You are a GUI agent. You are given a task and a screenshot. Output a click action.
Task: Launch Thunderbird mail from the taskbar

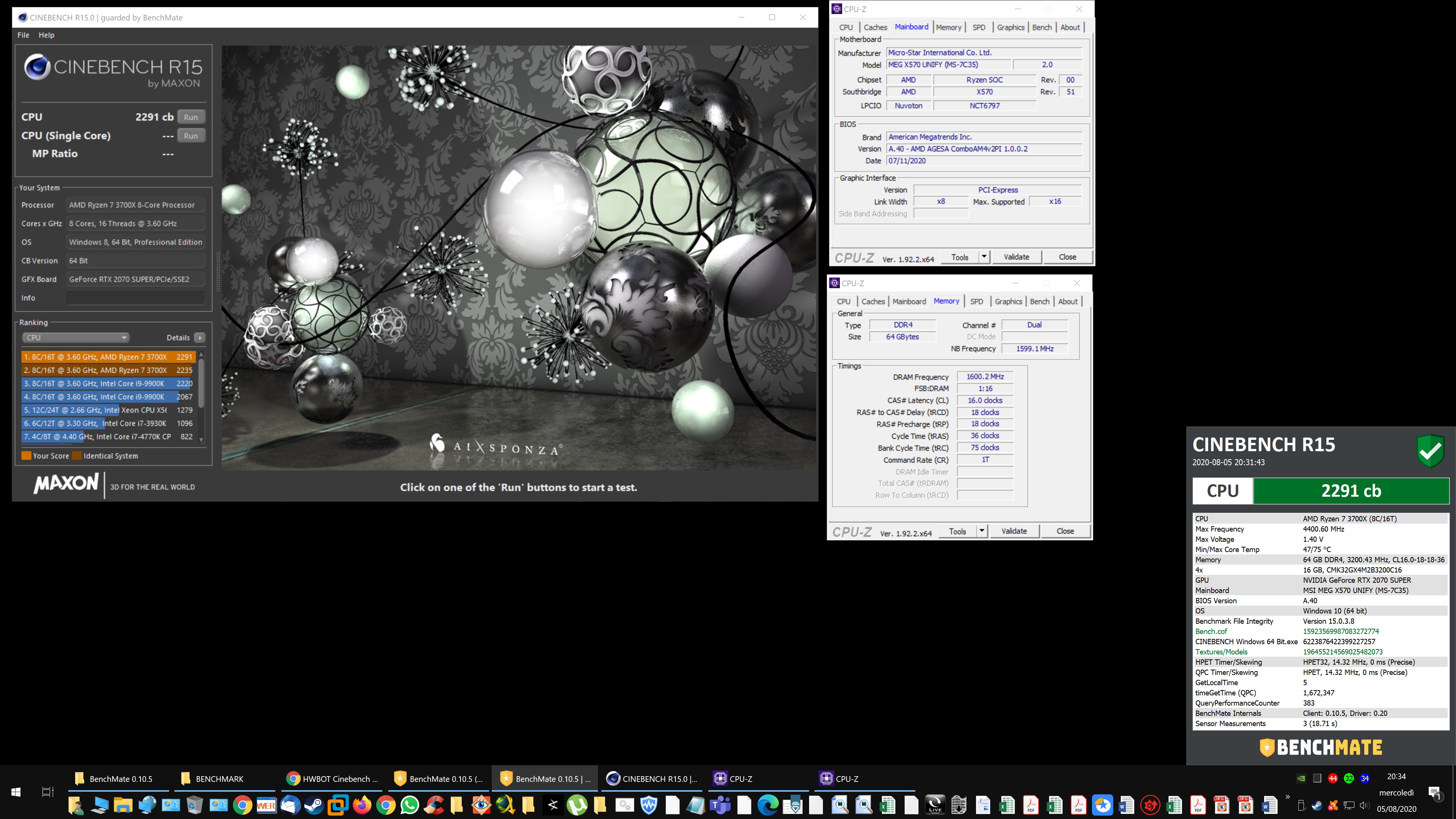[x=290, y=805]
